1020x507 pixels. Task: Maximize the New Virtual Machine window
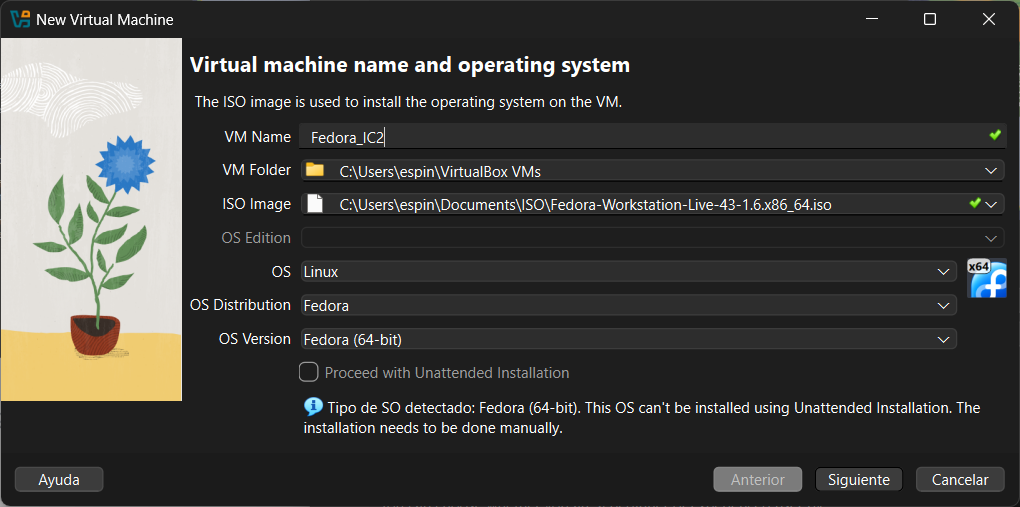click(930, 19)
